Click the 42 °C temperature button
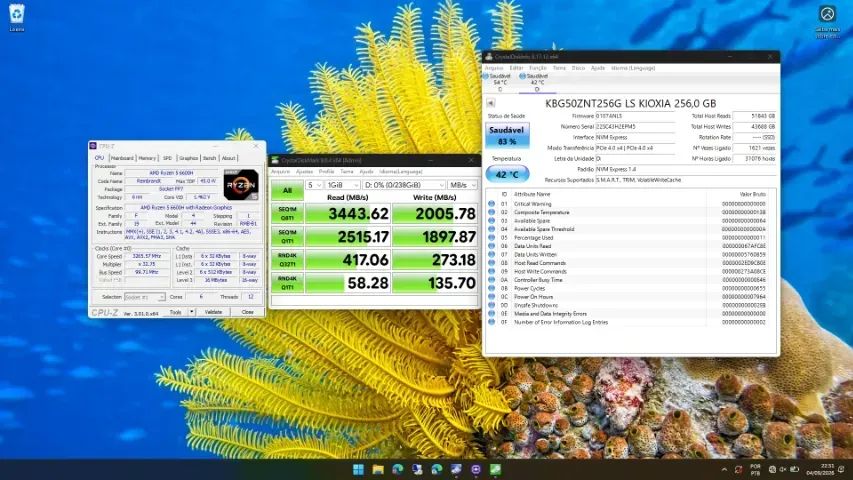The height and width of the screenshot is (480, 853). [507, 174]
